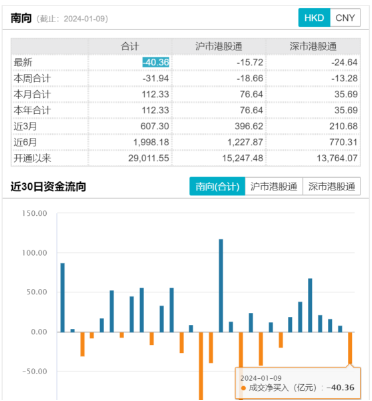
Task: Click the 770.31 six-month value
Action: [344, 142]
